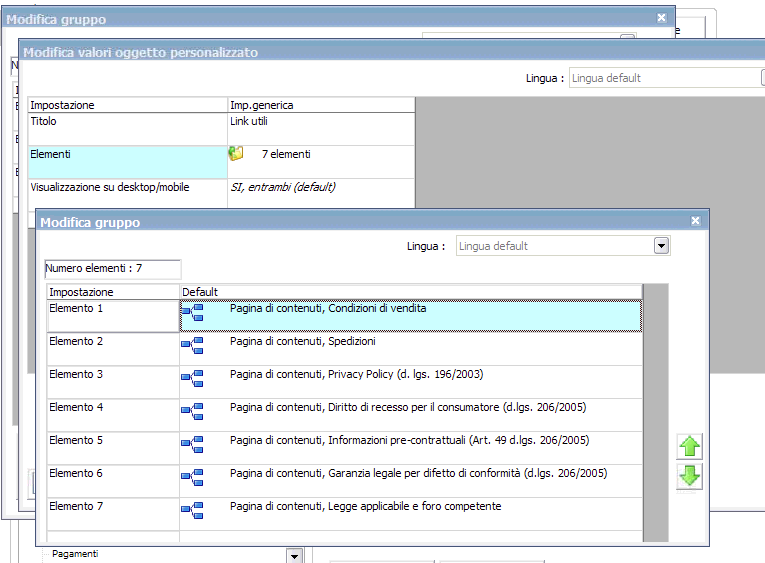Click the link icon for Elemento 5

(192, 445)
